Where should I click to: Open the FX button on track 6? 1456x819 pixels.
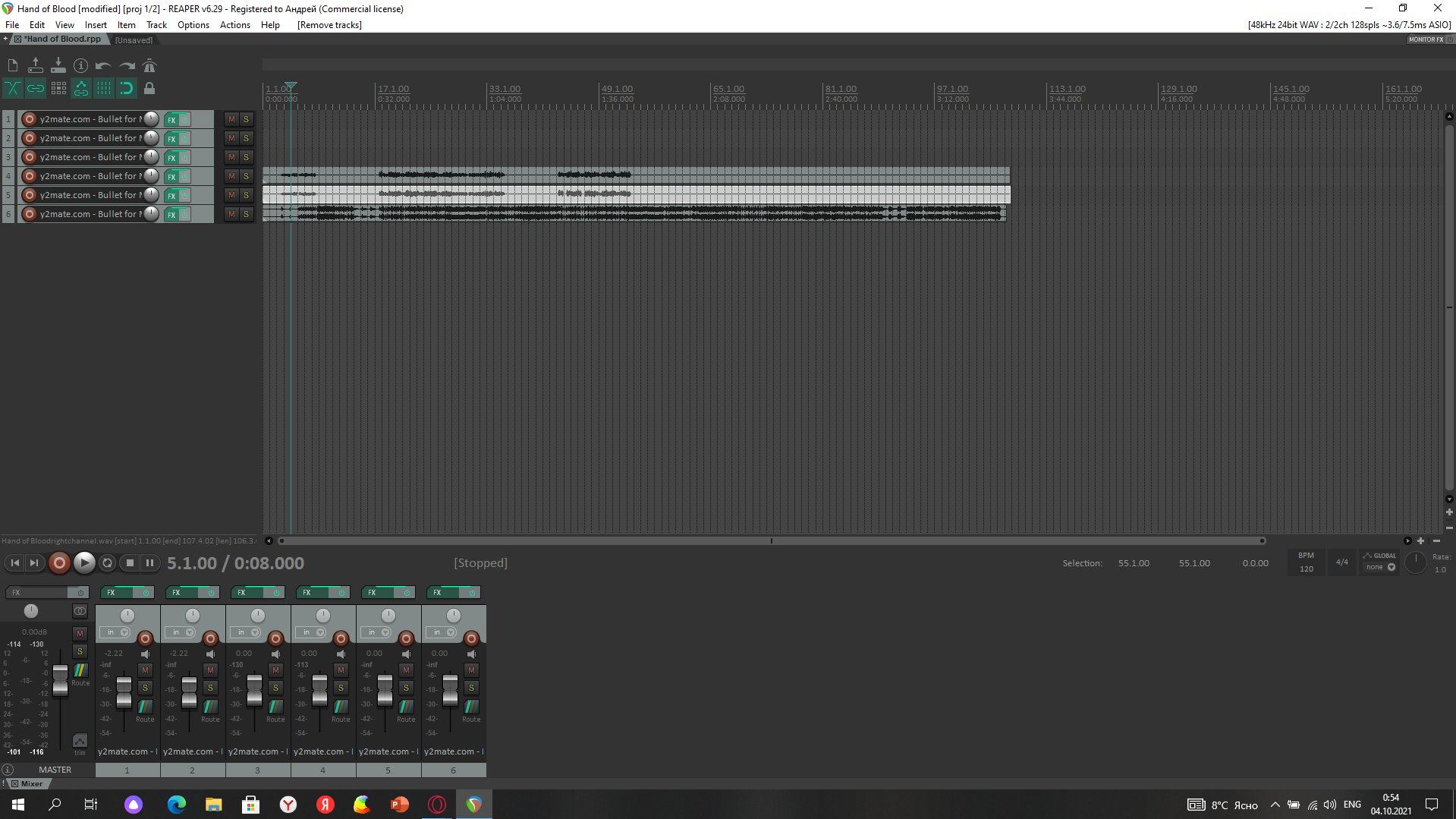tap(171, 215)
